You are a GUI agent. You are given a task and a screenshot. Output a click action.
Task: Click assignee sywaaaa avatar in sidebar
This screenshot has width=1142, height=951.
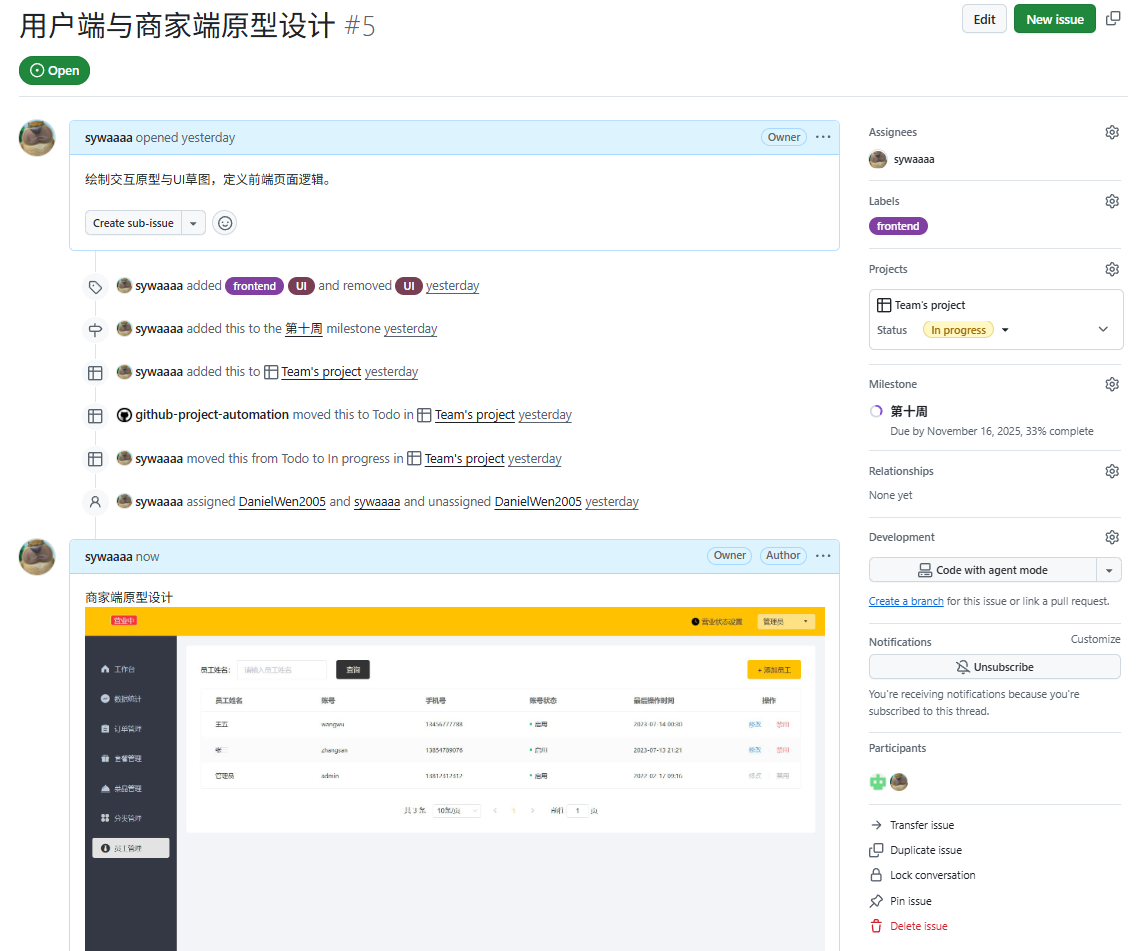(878, 159)
